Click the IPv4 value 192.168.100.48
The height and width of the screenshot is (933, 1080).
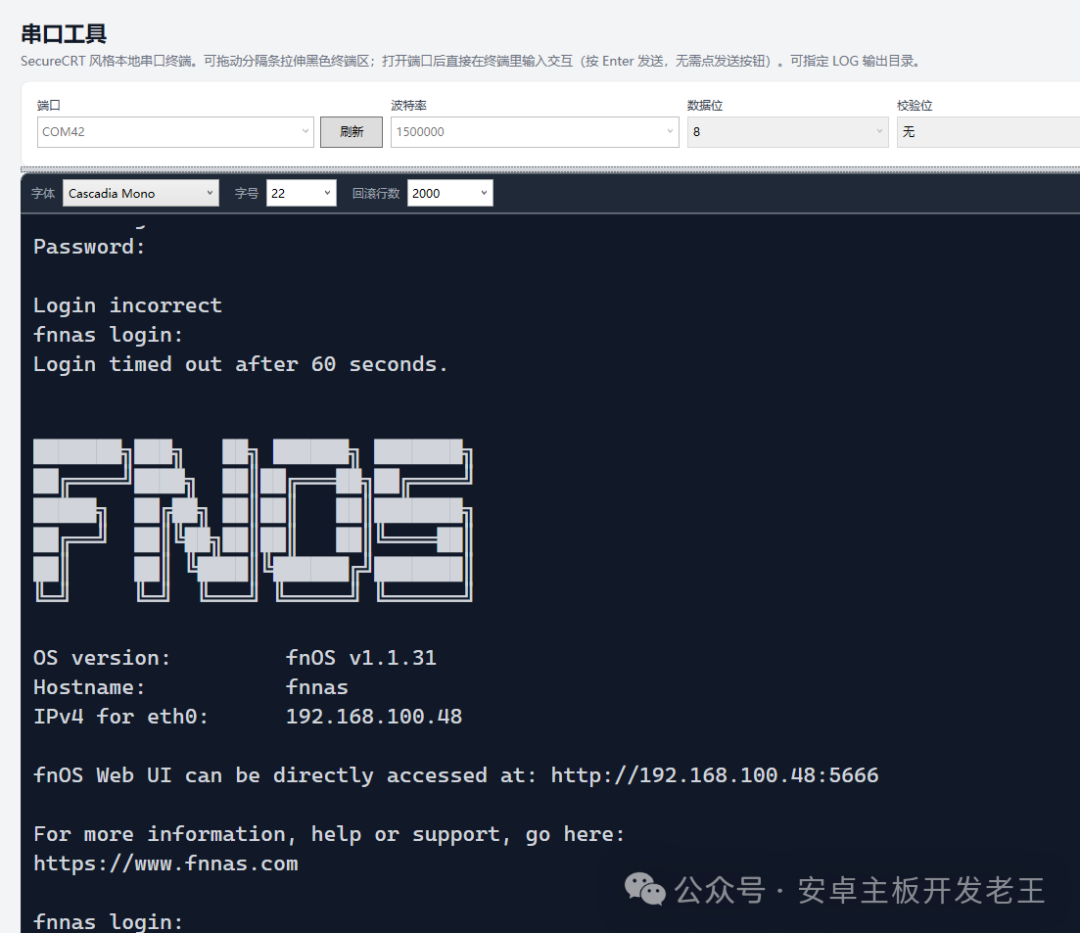coord(374,717)
